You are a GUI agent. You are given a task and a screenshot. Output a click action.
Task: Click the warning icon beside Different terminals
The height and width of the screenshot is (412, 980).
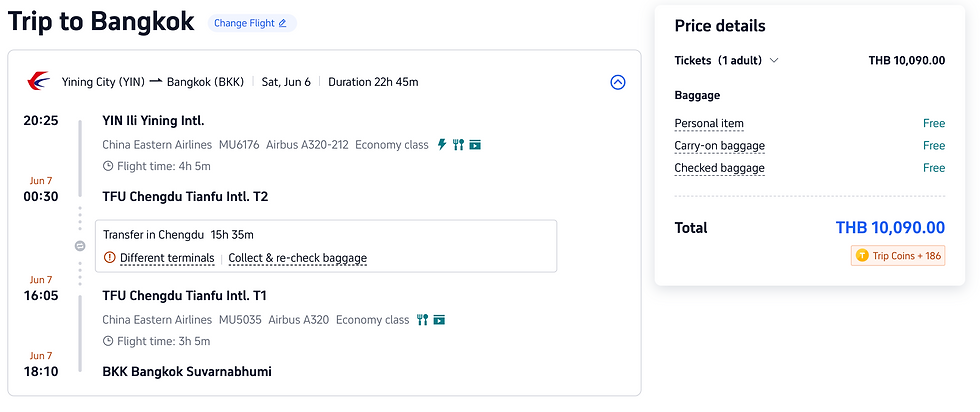[x=110, y=258]
